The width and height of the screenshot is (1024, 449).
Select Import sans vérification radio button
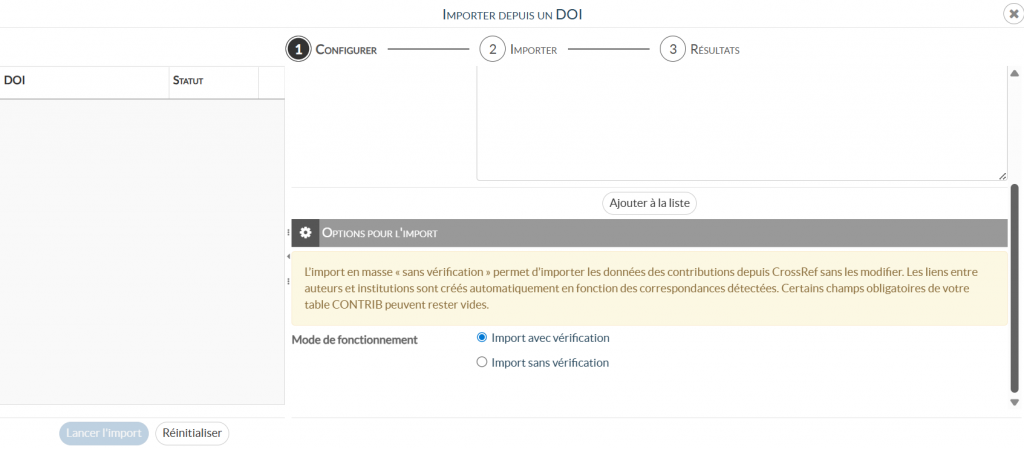pyautogui.click(x=482, y=363)
